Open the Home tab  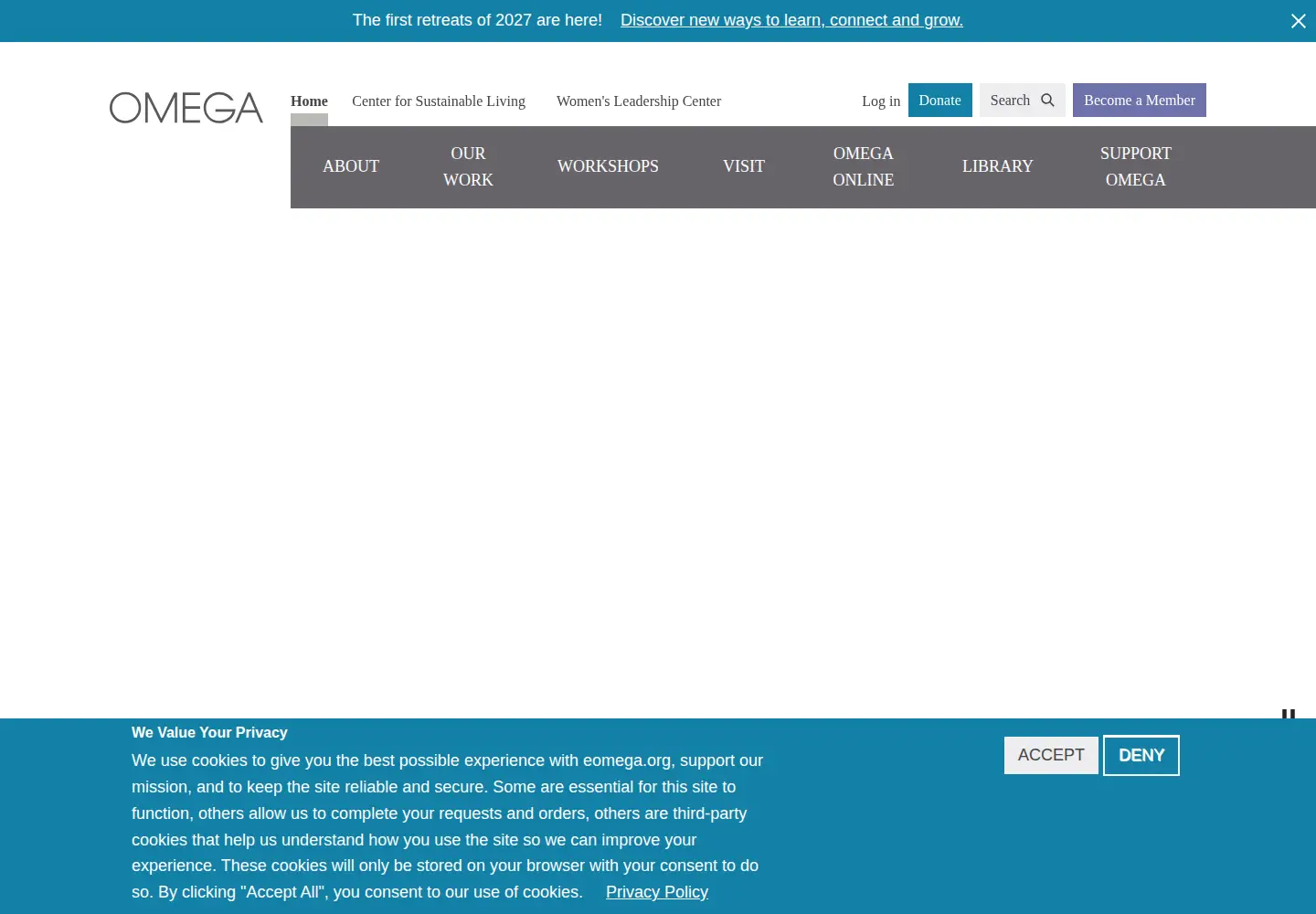pyautogui.click(x=309, y=101)
